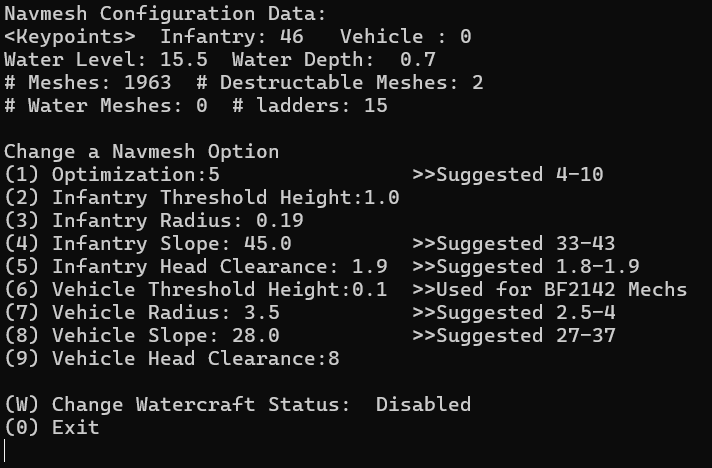Click the Used for BF2142 Mechs note
The height and width of the screenshot is (468, 712).
[x=549, y=290]
